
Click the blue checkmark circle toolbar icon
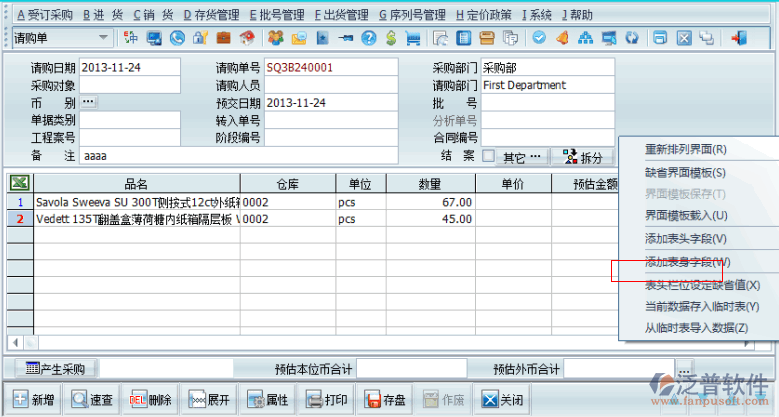538,38
